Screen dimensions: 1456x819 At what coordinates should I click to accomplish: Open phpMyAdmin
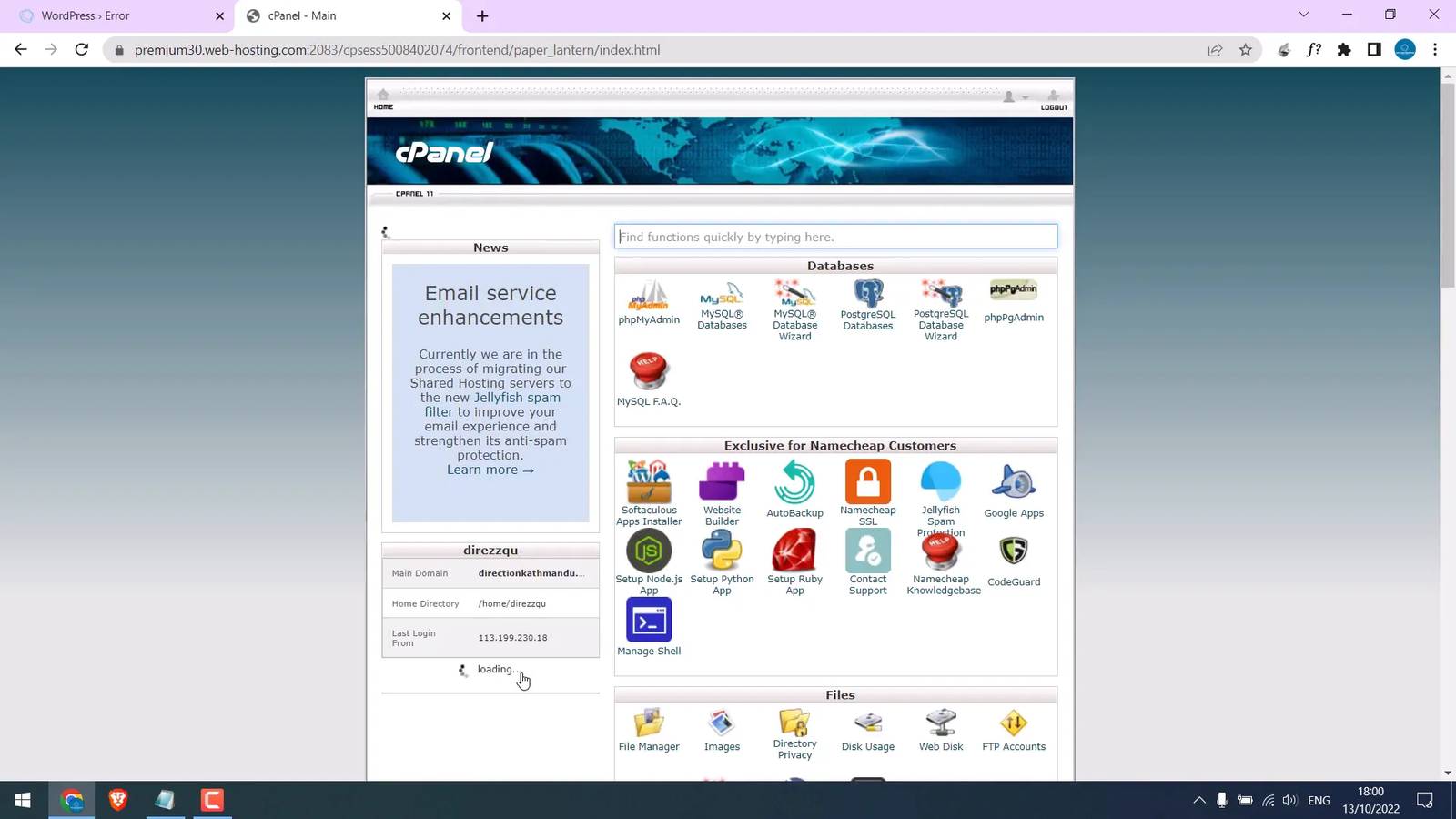(649, 303)
